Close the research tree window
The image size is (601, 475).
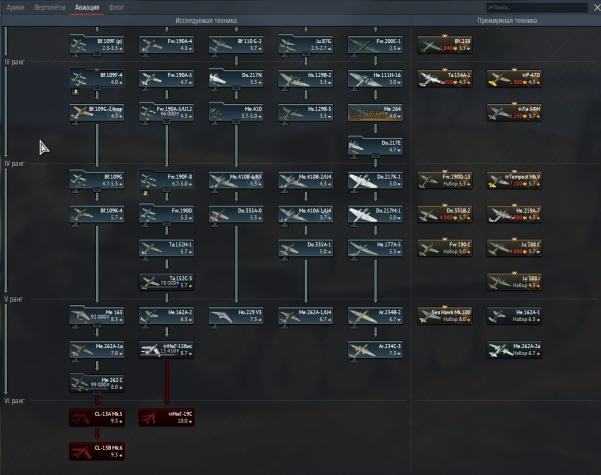[596, 7]
